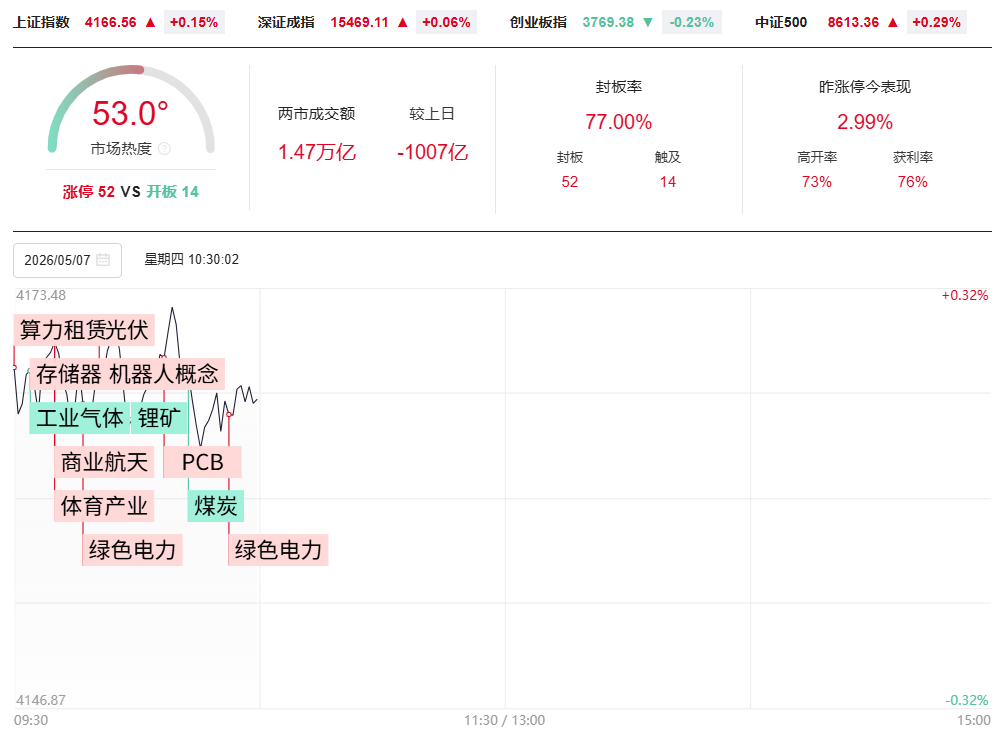Screen dimensions: 1007x735
Task: Click the 两市成交额 label
Action: pos(317,114)
